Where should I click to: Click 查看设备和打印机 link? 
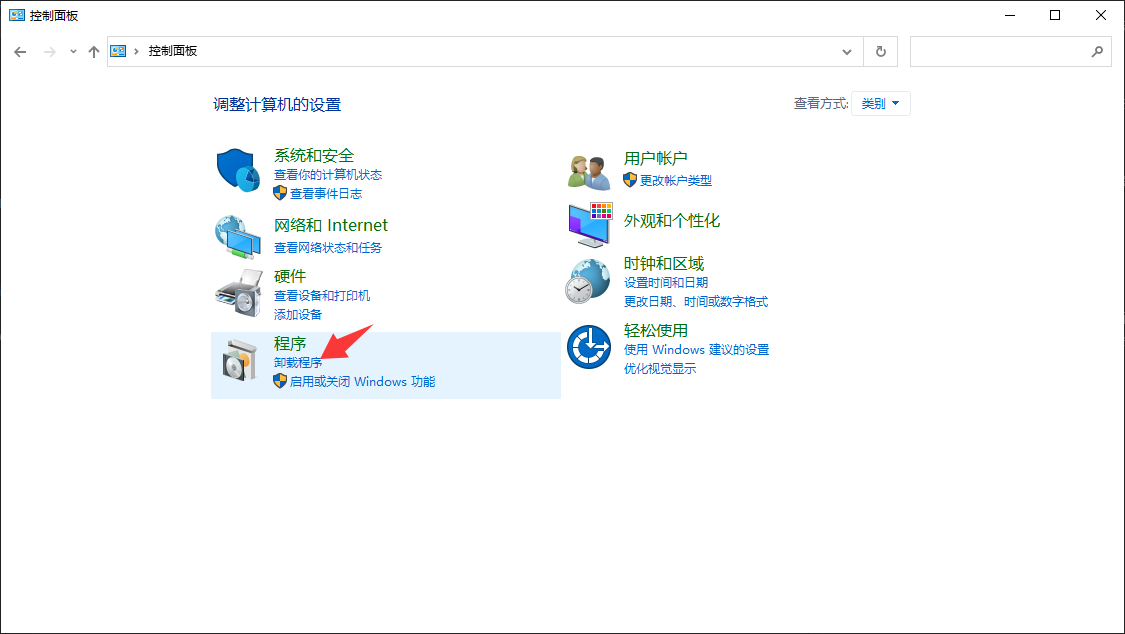point(322,295)
